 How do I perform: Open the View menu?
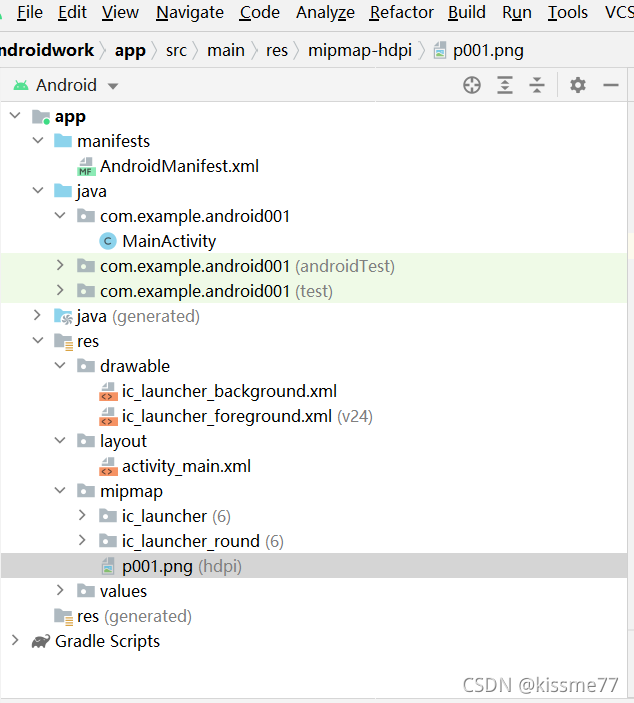[x=120, y=13]
